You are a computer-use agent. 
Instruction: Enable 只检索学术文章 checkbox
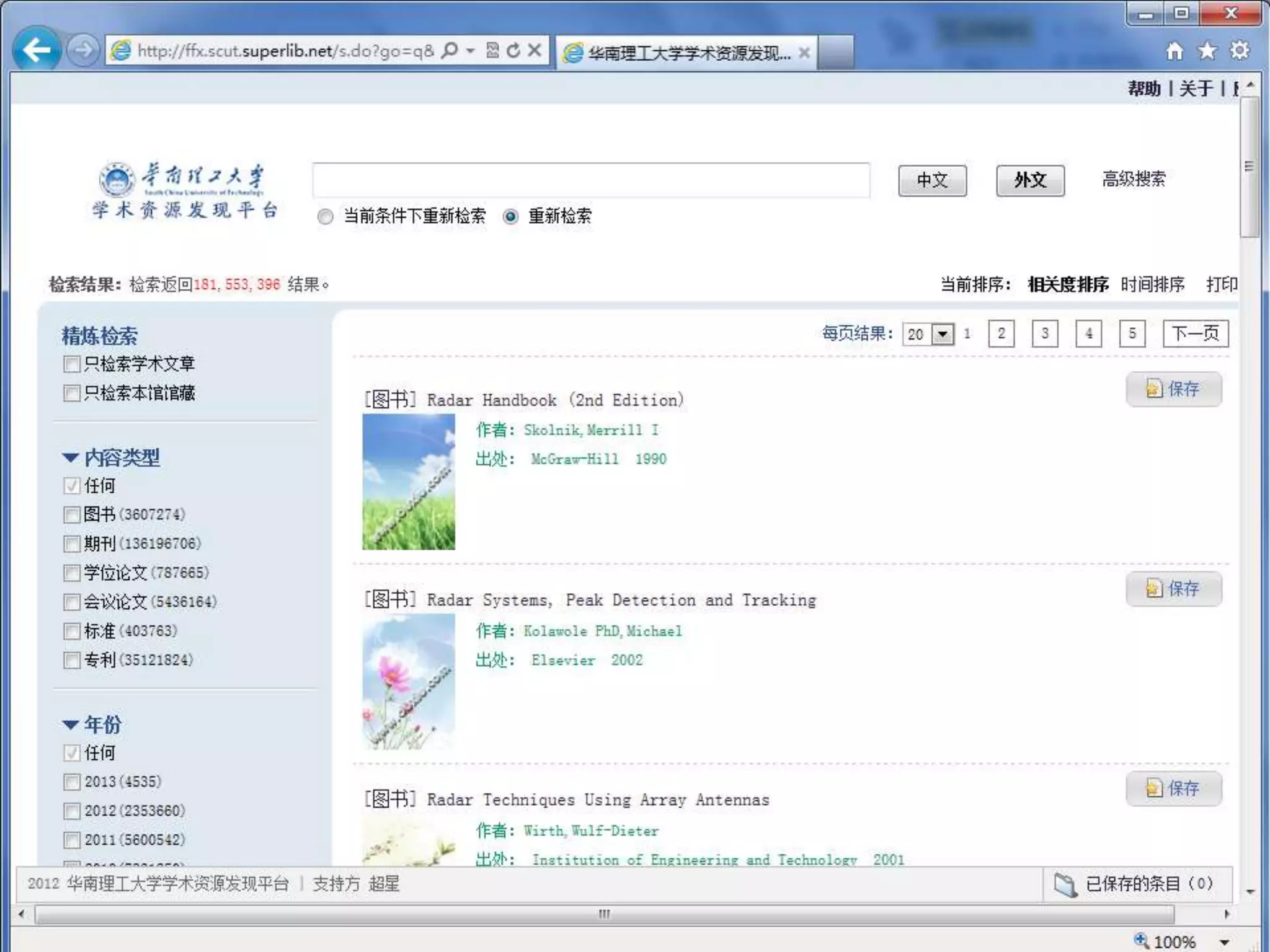point(72,364)
